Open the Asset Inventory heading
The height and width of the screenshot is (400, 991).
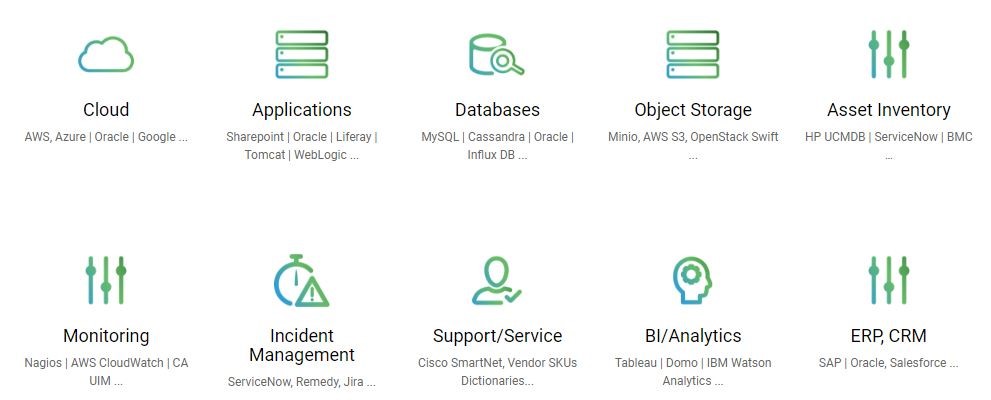[x=888, y=110]
